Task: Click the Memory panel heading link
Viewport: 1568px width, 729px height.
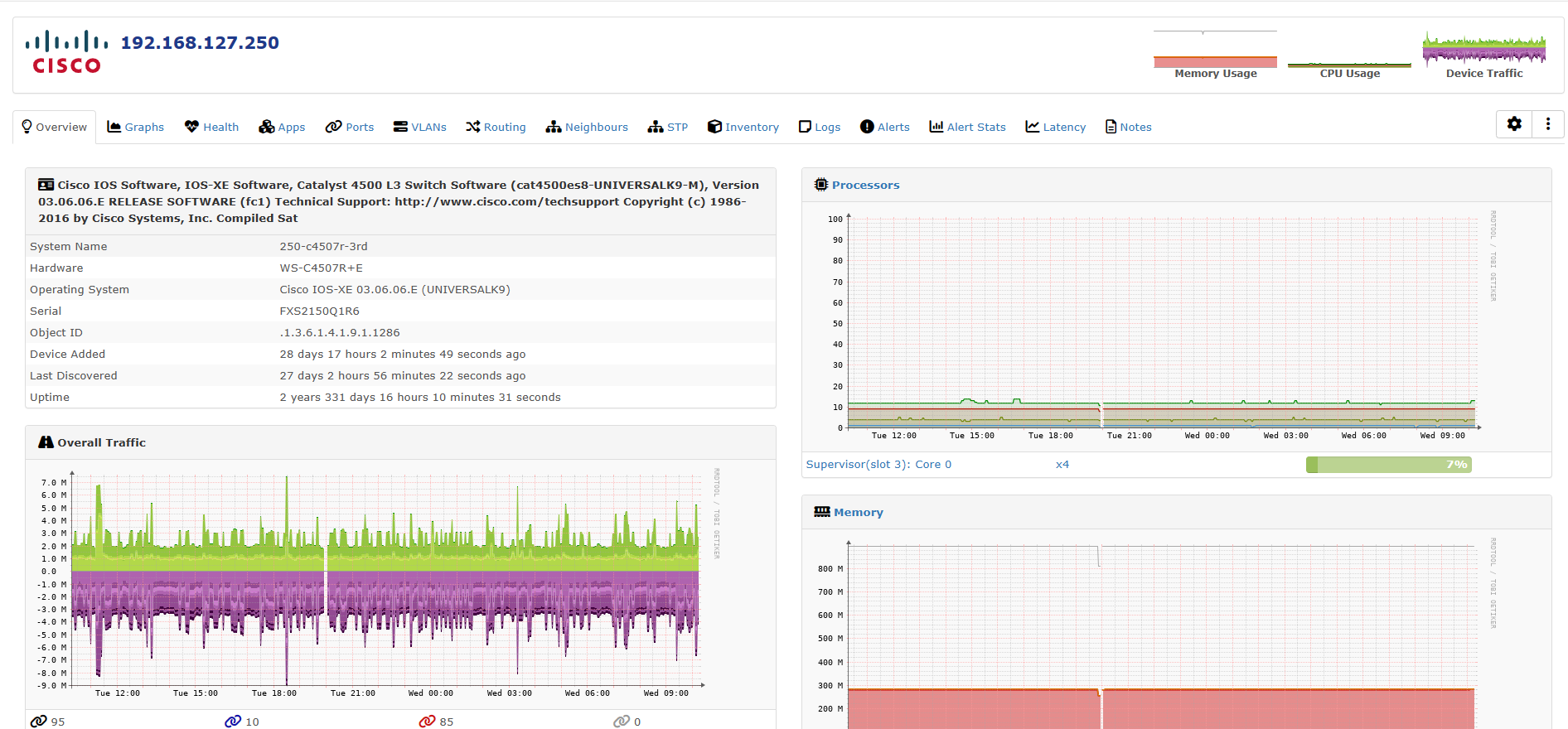Action: [x=859, y=512]
